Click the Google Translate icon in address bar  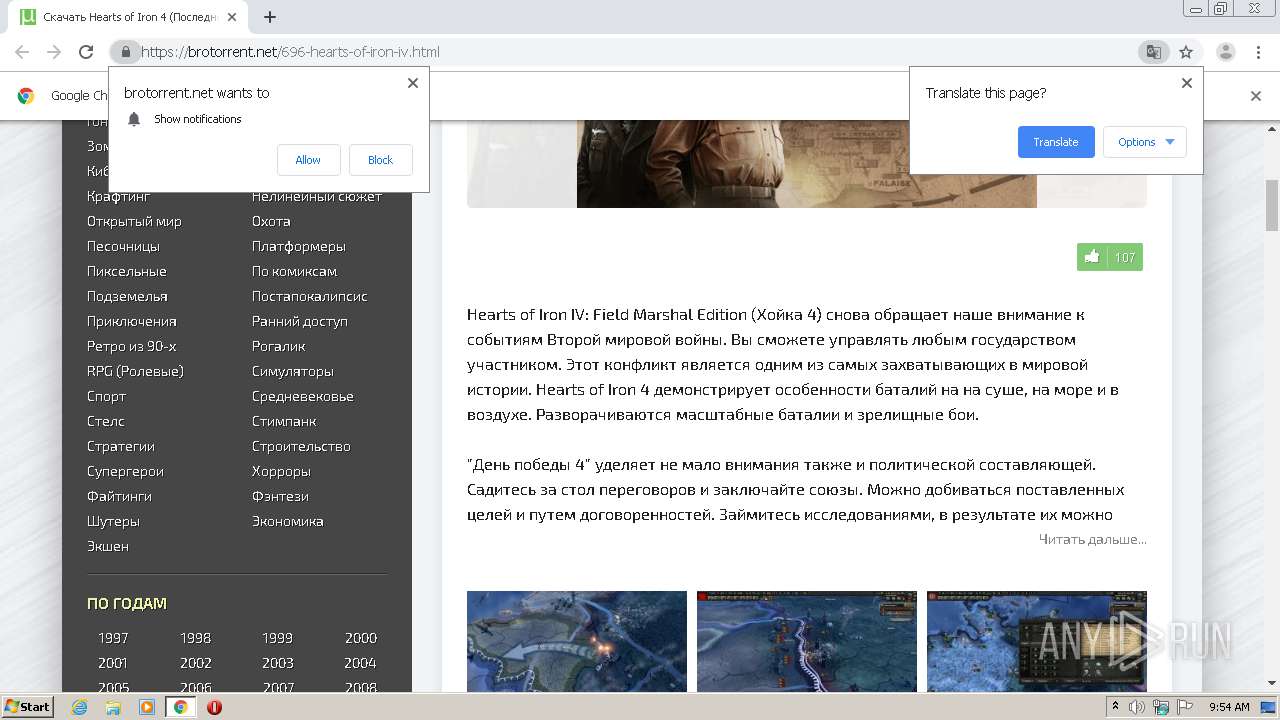[1153, 52]
